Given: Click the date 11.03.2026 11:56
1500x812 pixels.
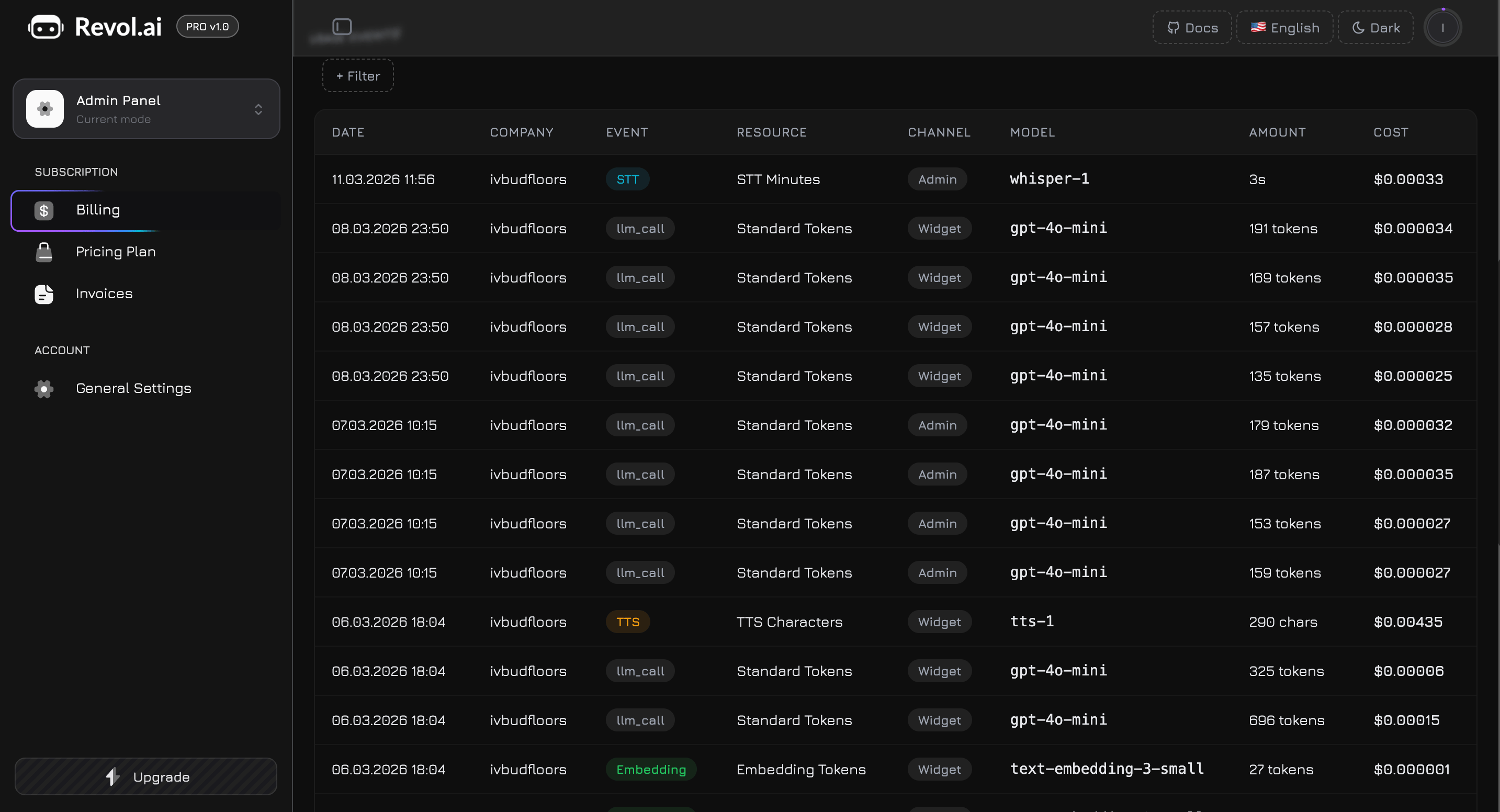Looking at the screenshot, I should (383, 179).
